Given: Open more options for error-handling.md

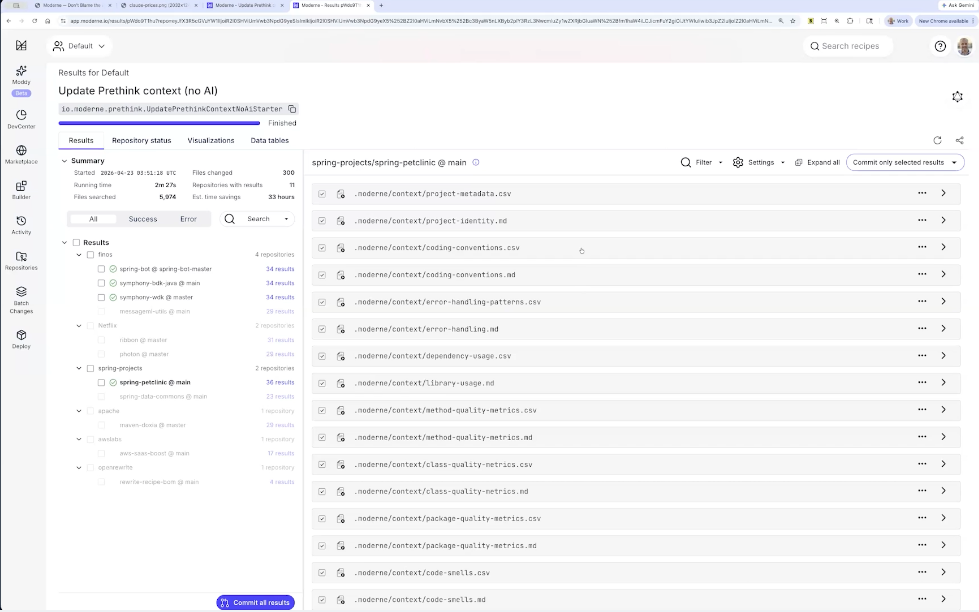Looking at the screenshot, I should 922,328.
